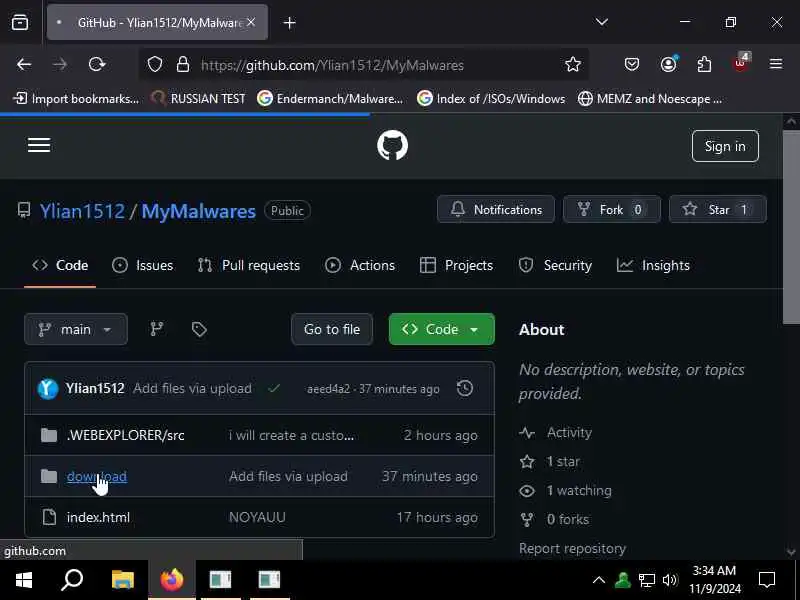Viewport: 800px width, 600px height.
Task: Open the download folder
Action: [97, 476]
